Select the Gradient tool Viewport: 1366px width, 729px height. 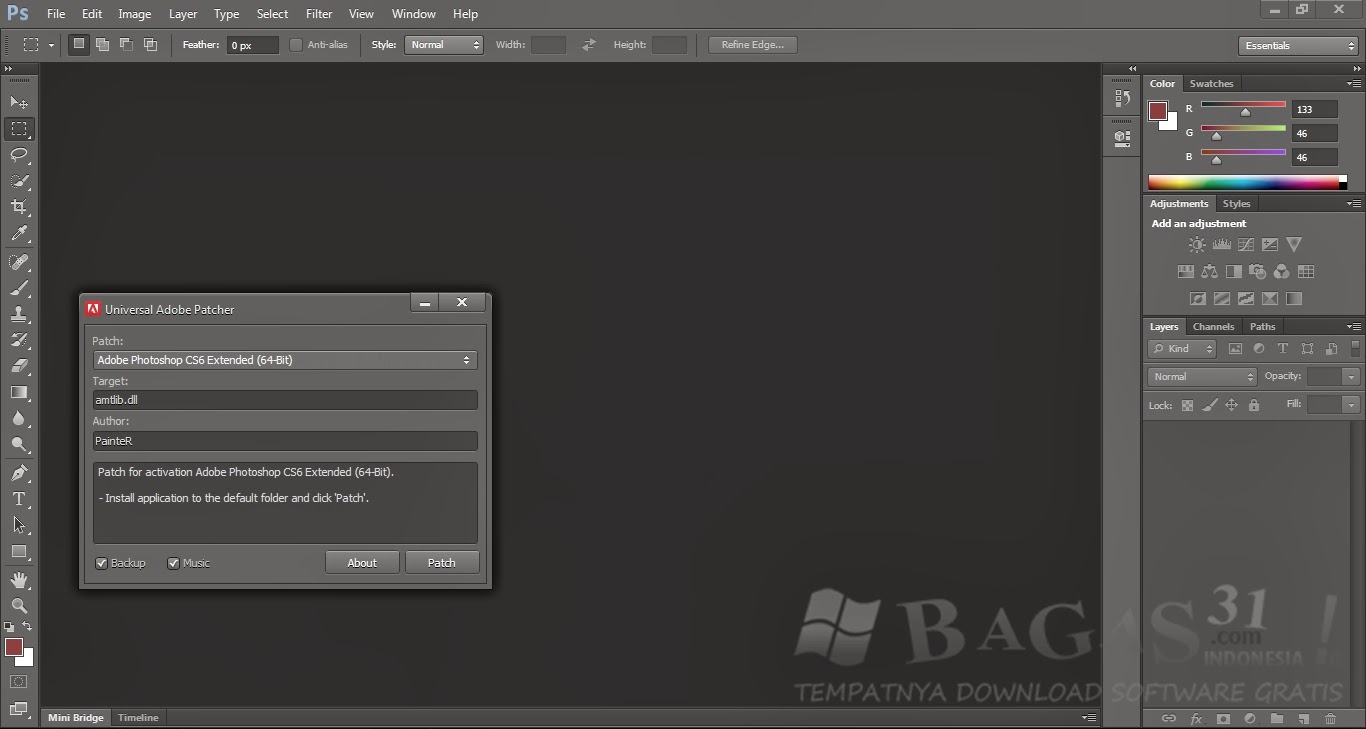tap(19, 392)
